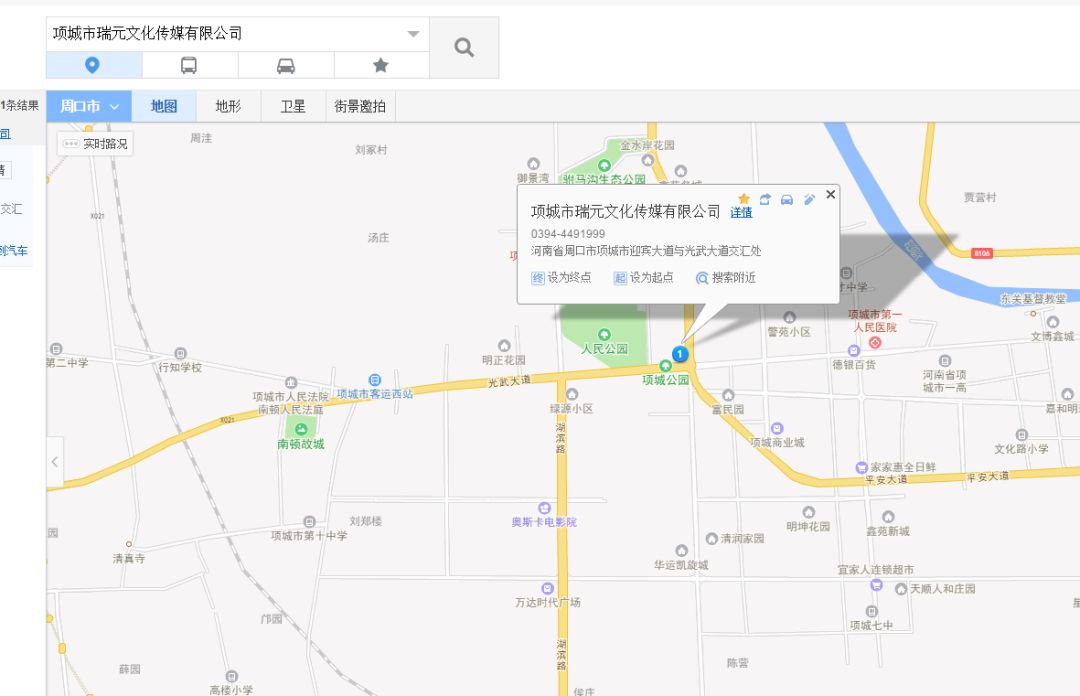The height and width of the screenshot is (696, 1080).
Task: Click 德银百货 store icon
Action: click(854, 351)
